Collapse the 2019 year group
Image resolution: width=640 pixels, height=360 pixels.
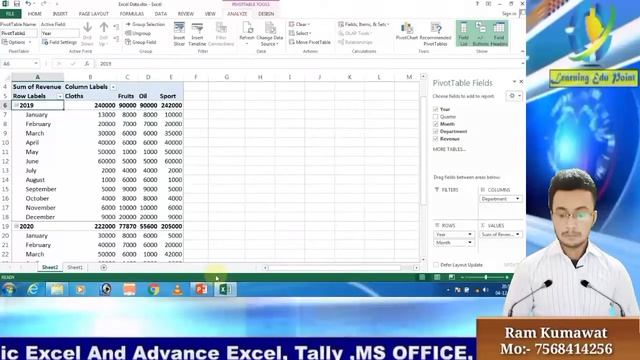[16, 105]
